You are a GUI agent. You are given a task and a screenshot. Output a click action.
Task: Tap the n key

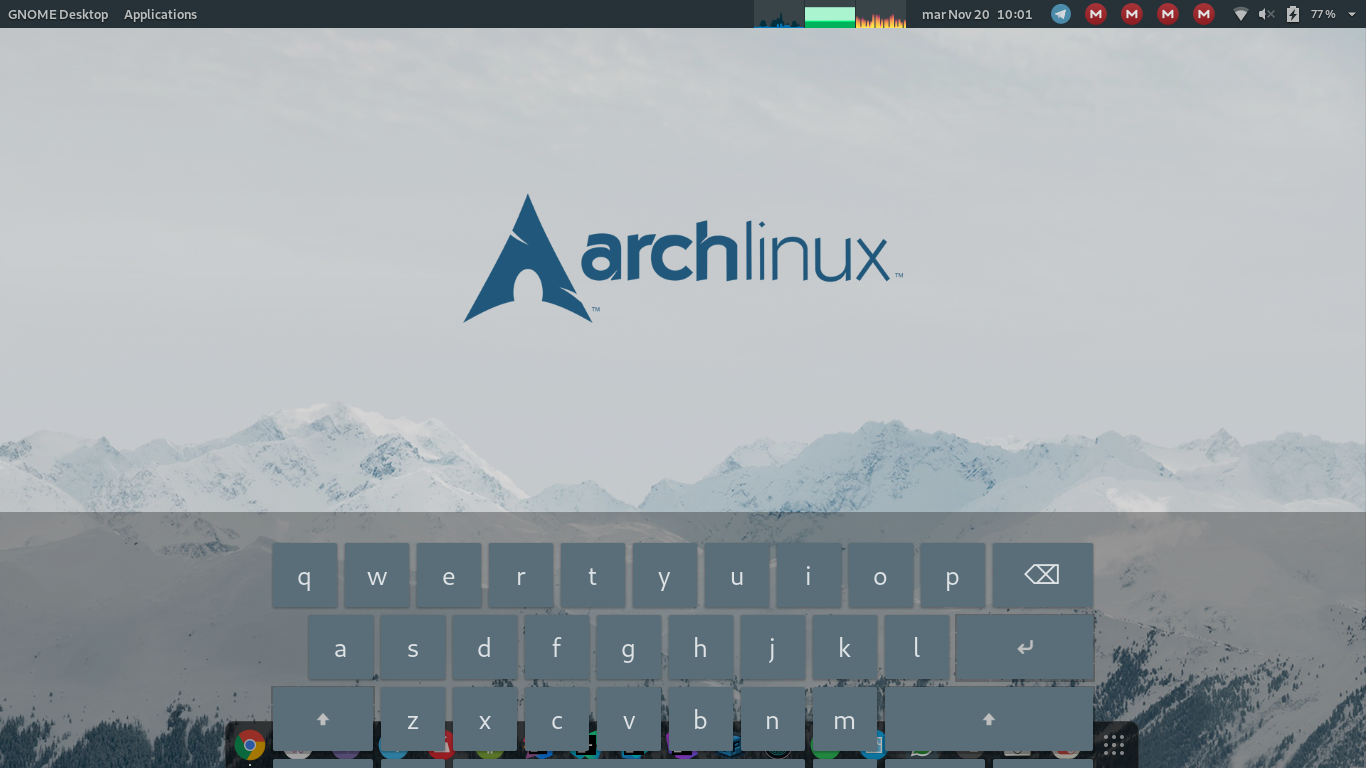tap(773, 719)
